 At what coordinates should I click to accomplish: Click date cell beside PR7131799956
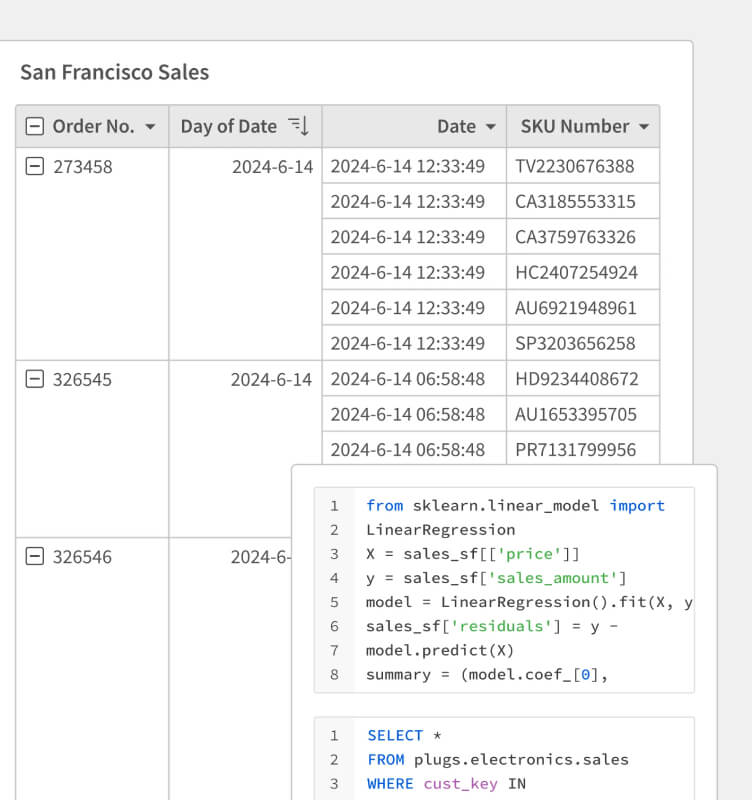pos(414,449)
